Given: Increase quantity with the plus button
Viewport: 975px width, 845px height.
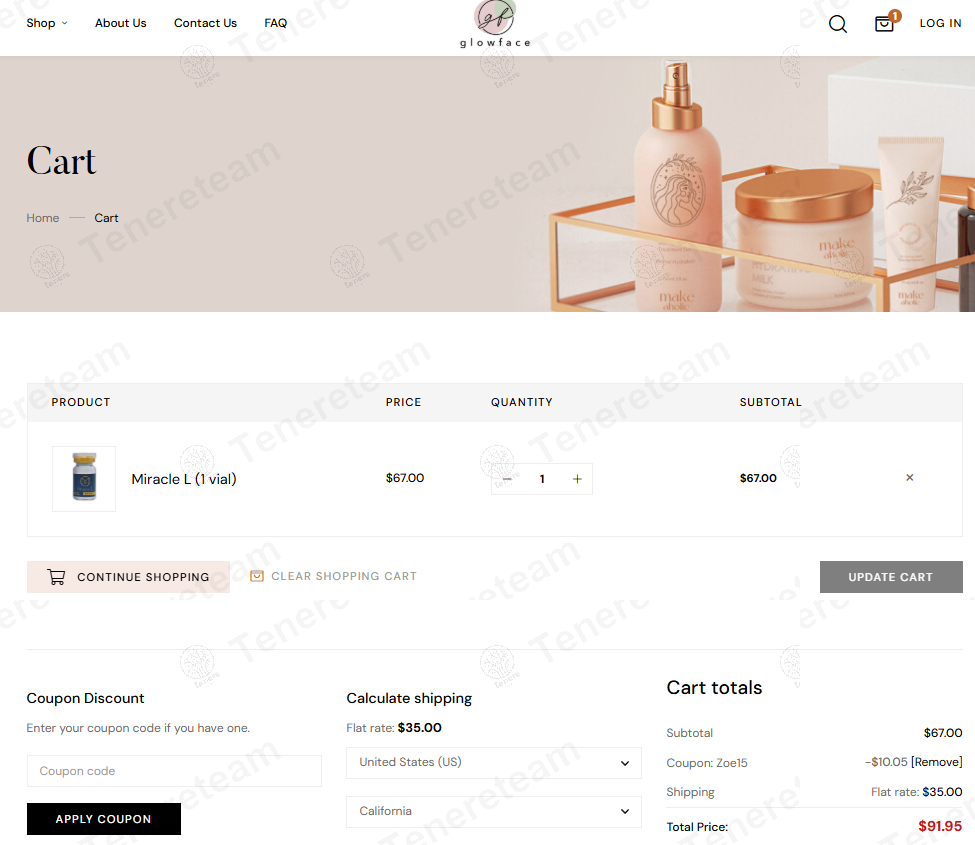Looking at the screenshot, I should [577, 479].
